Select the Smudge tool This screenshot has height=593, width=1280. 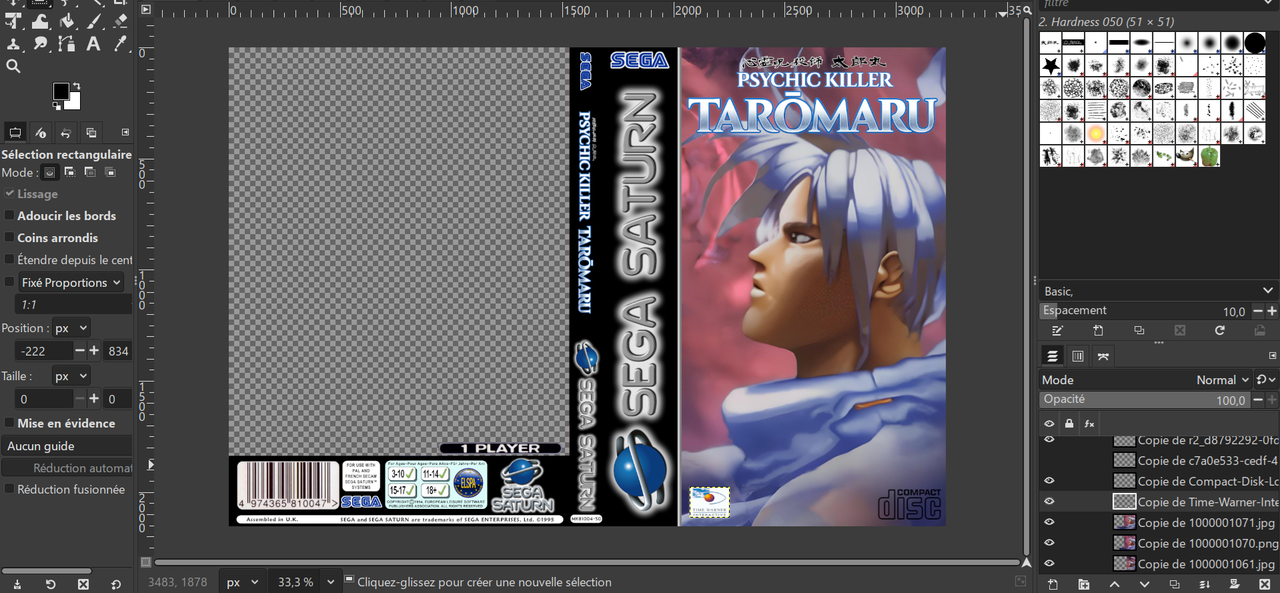[40, 43]
